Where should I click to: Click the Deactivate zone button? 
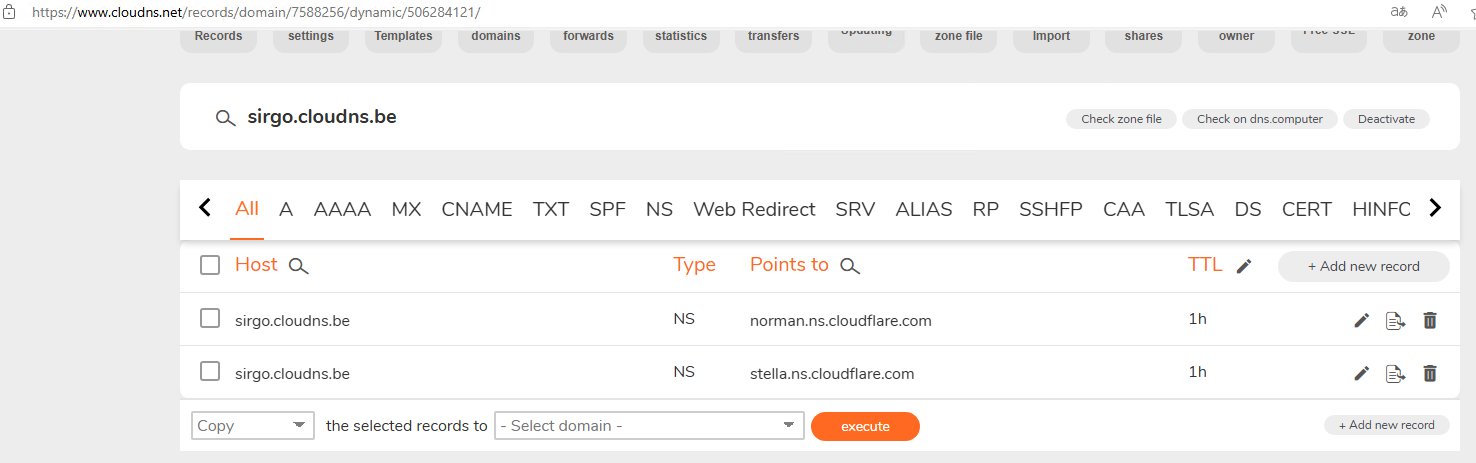(x=1386, y=119)
